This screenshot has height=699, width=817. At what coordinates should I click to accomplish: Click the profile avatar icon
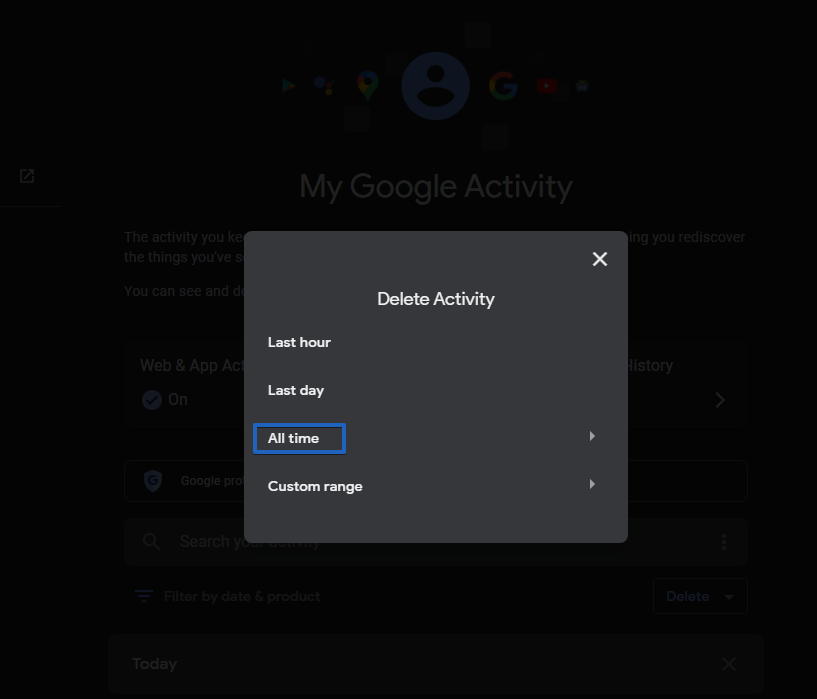[435, 86]
